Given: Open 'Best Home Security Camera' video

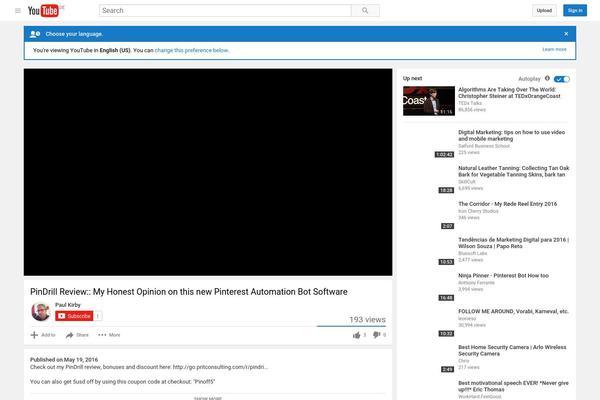Looking at the screenshot, I should [x=512, y=350].
